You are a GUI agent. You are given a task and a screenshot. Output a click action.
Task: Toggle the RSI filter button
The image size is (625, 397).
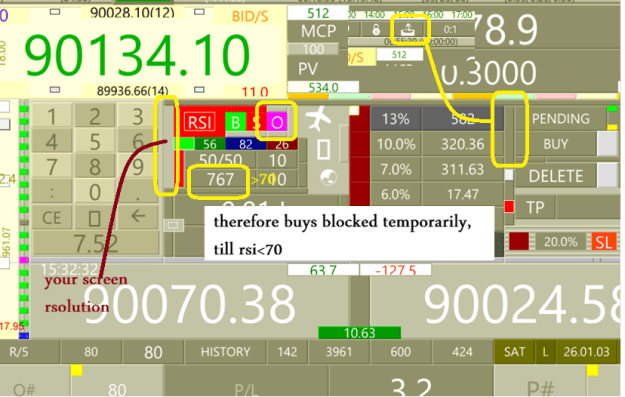pyautogui.click(x=199, y=122)
